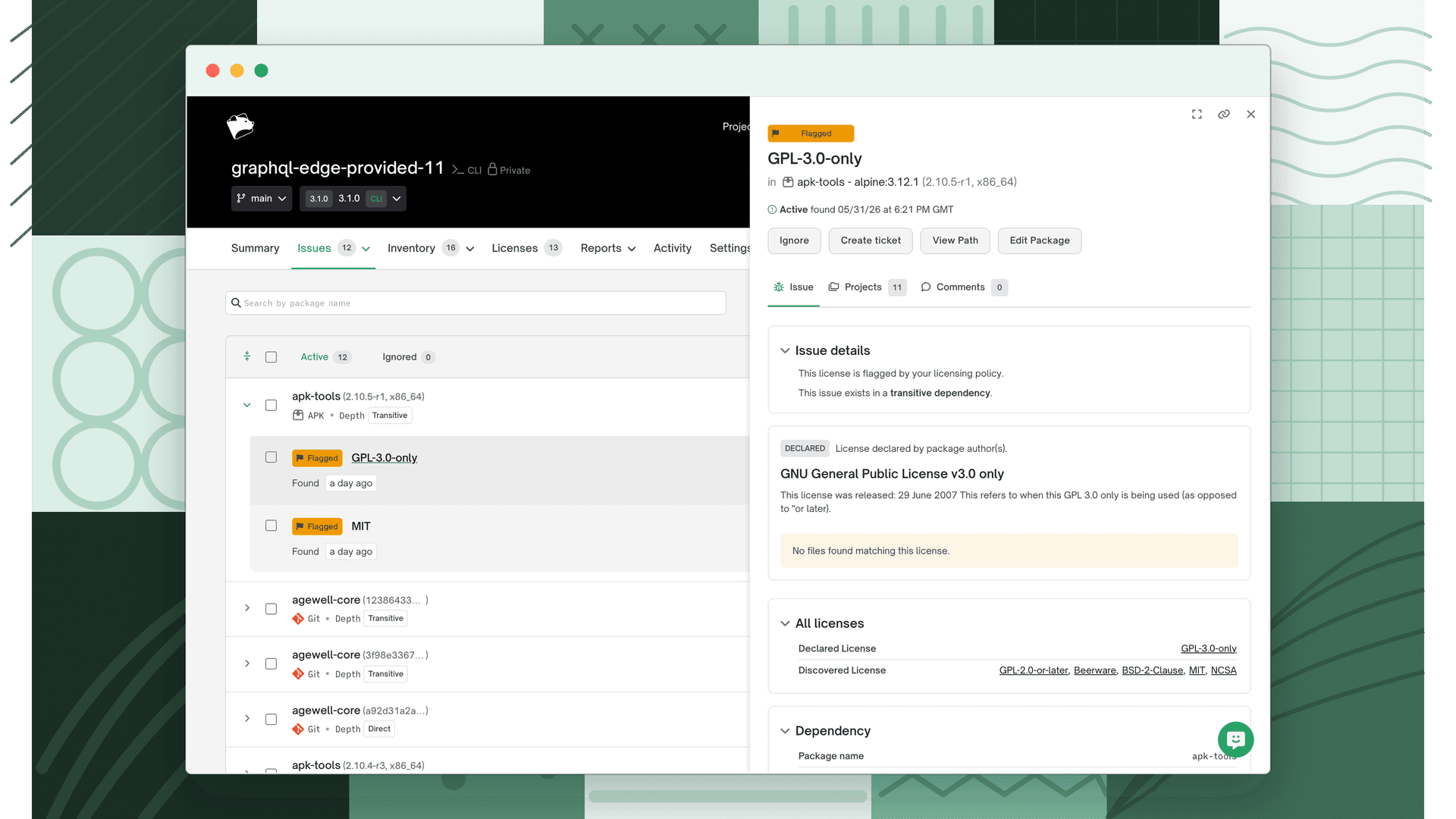Click the CLI terminal icon next to project name

point(458,170)
